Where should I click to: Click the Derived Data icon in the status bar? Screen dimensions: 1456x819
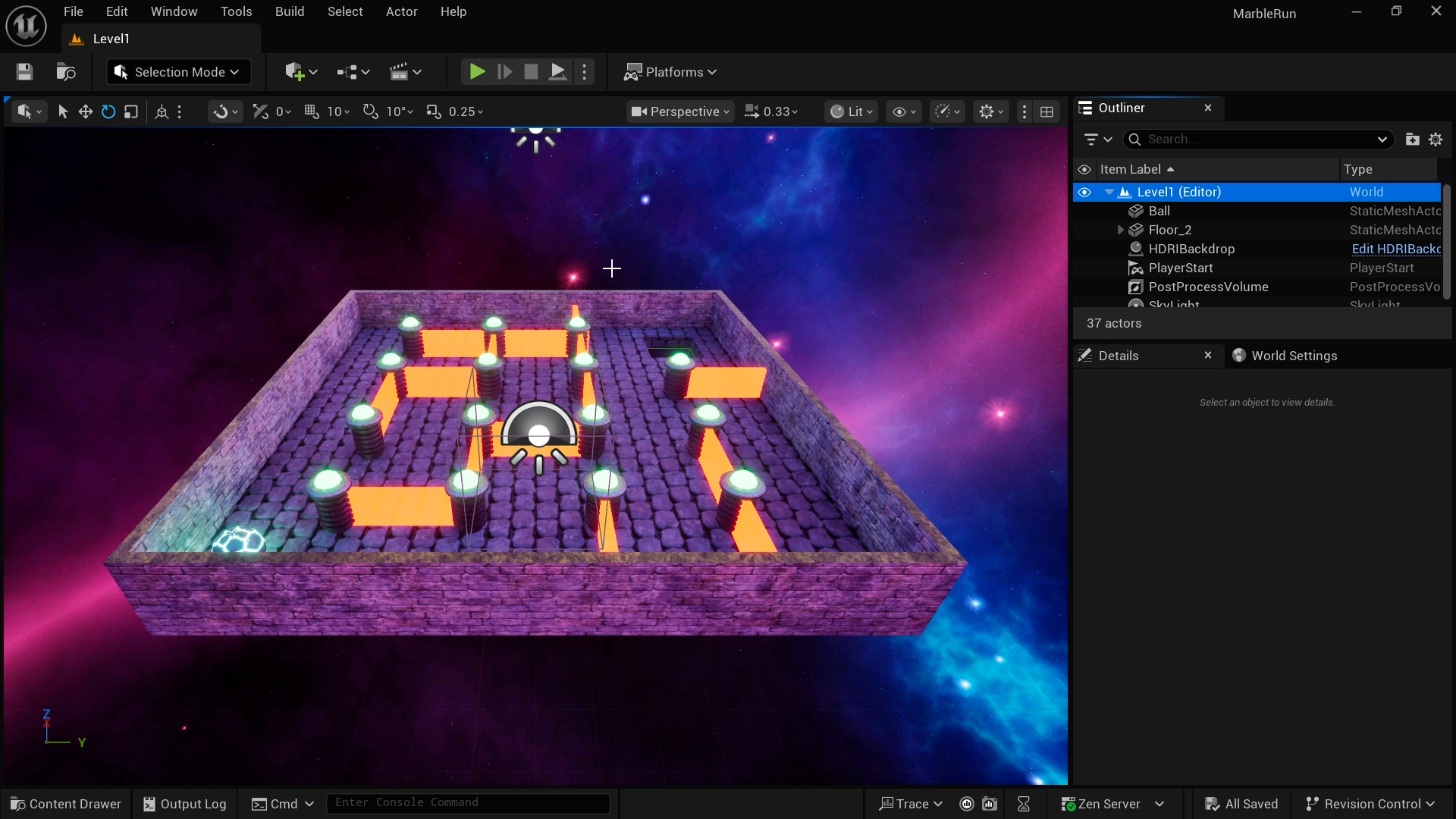coord(967,804)
